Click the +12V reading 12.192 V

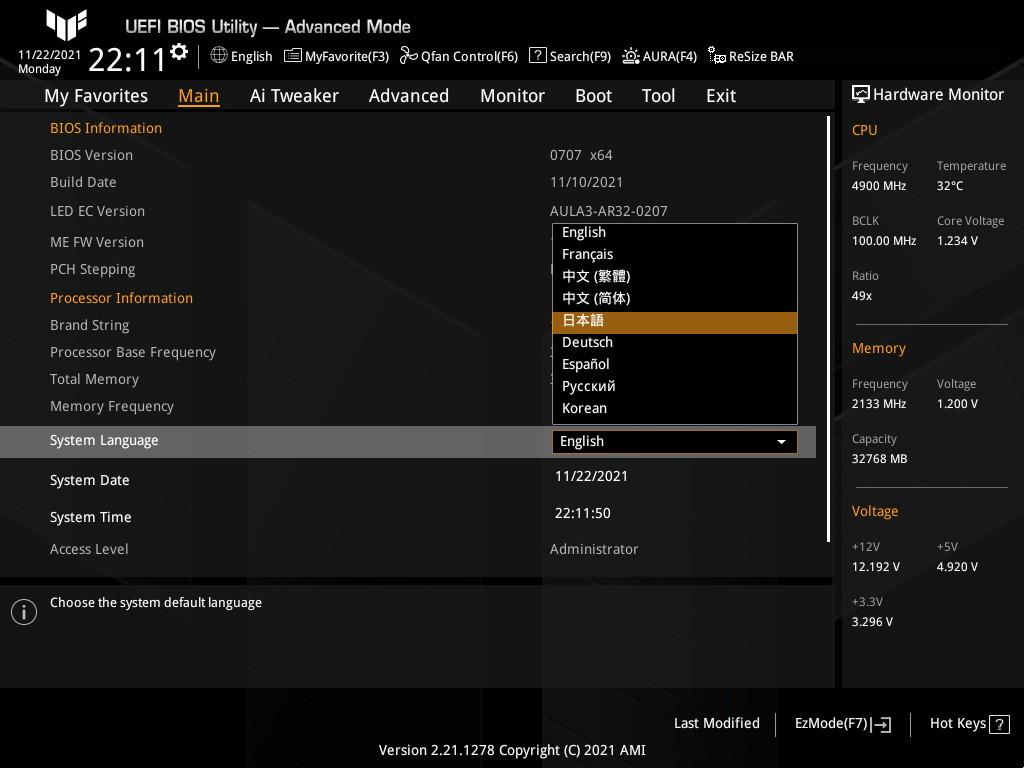(x=876, y=567)
